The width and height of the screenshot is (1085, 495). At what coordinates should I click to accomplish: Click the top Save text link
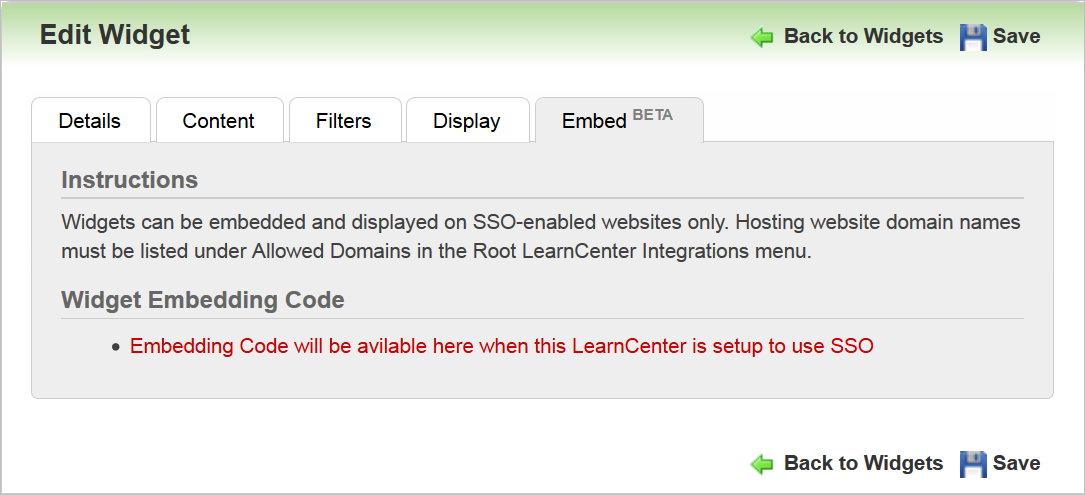coord(1016,36)
